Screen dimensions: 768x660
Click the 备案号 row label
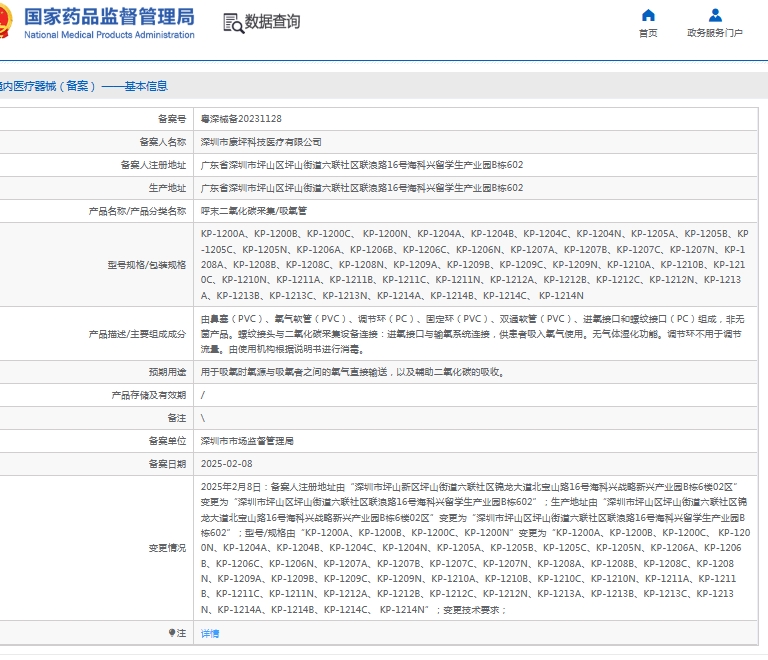point(172,118)
